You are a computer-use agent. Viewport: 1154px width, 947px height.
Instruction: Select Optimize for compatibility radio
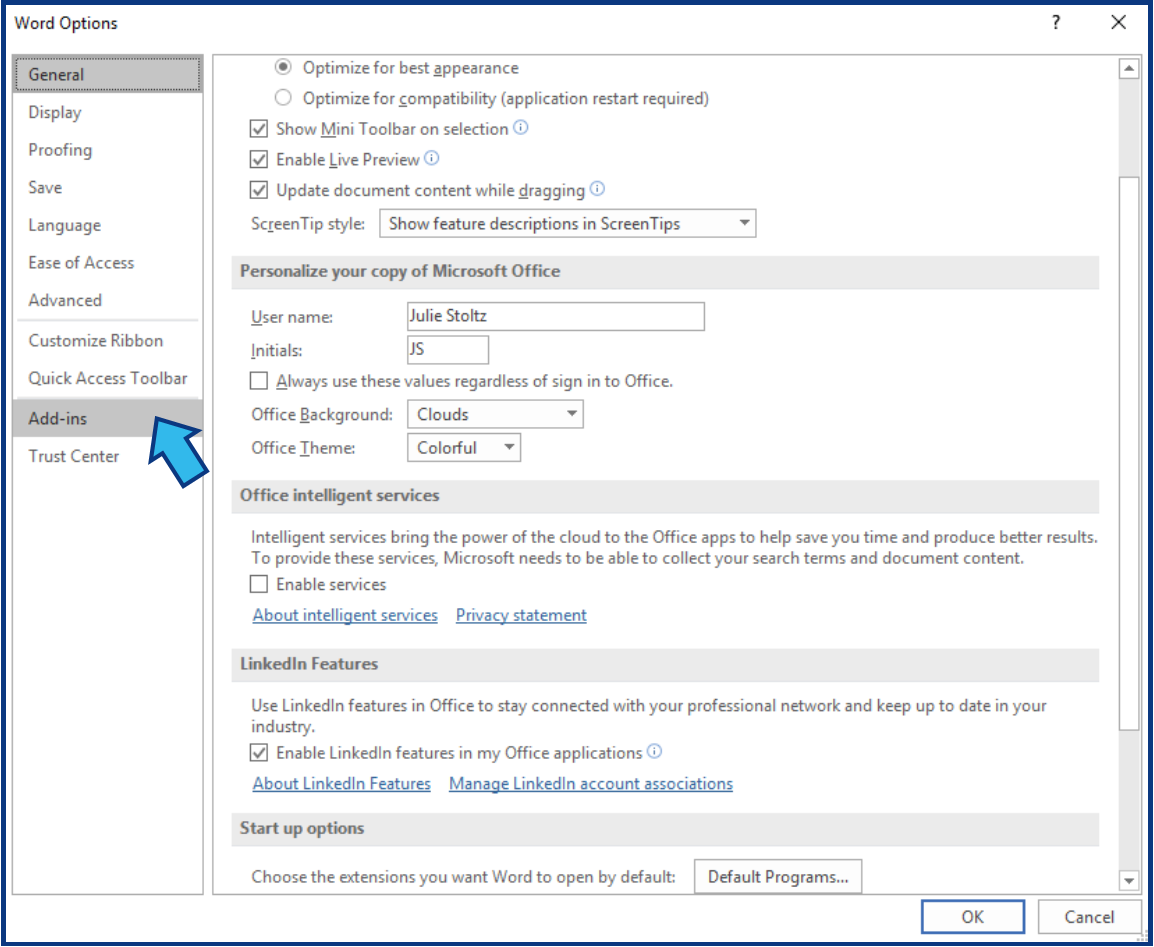[283, 98]
